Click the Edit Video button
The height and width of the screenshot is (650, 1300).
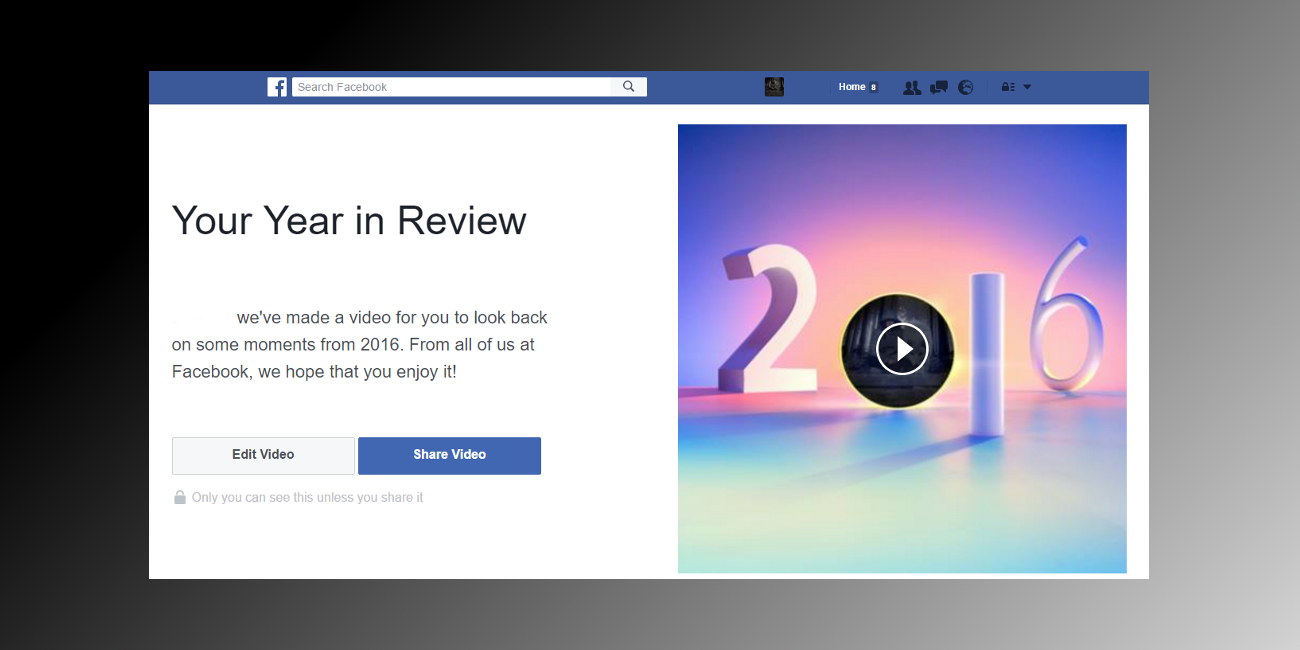coord(263,455)
